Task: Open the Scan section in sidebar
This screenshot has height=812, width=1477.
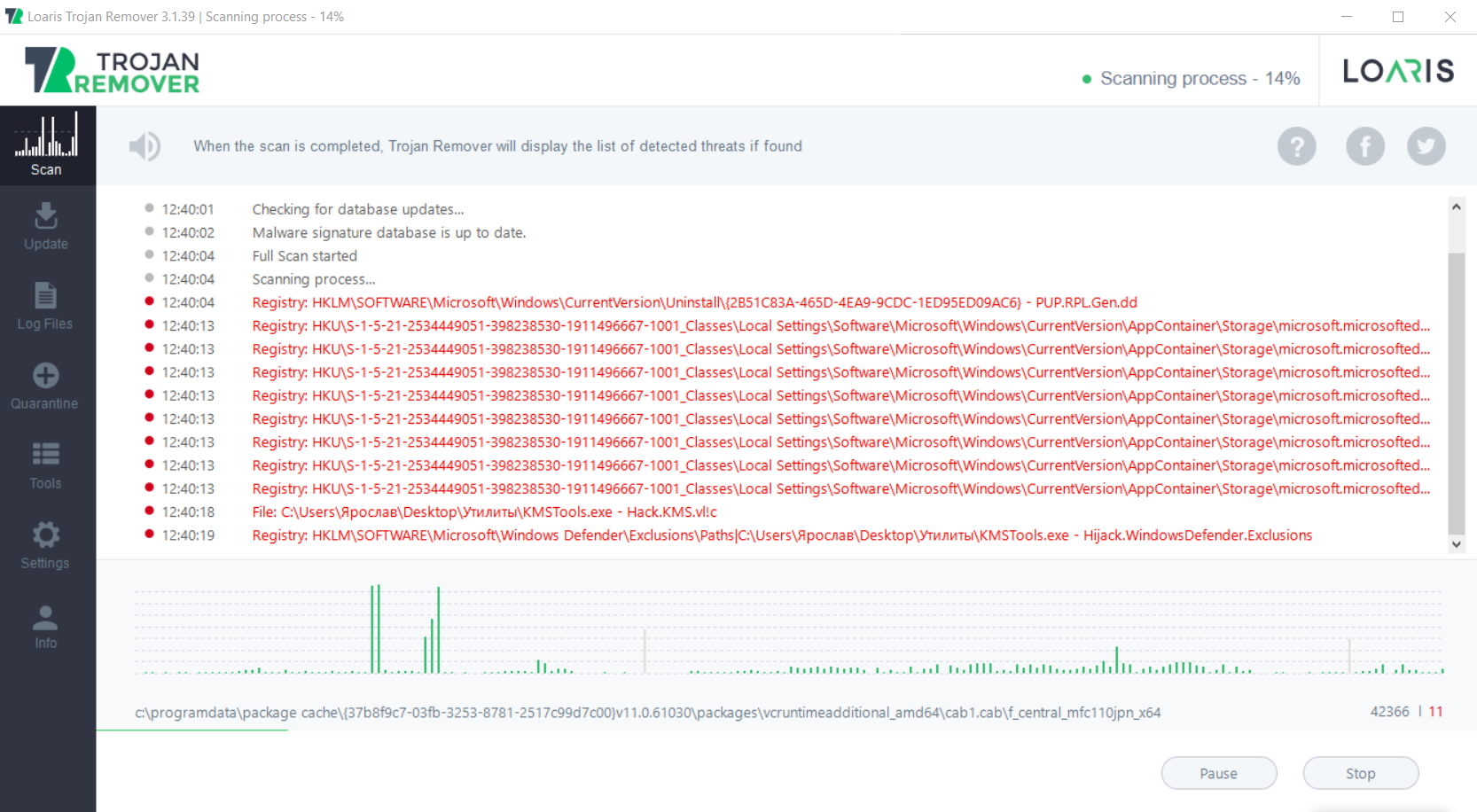Action: [47, 145]
